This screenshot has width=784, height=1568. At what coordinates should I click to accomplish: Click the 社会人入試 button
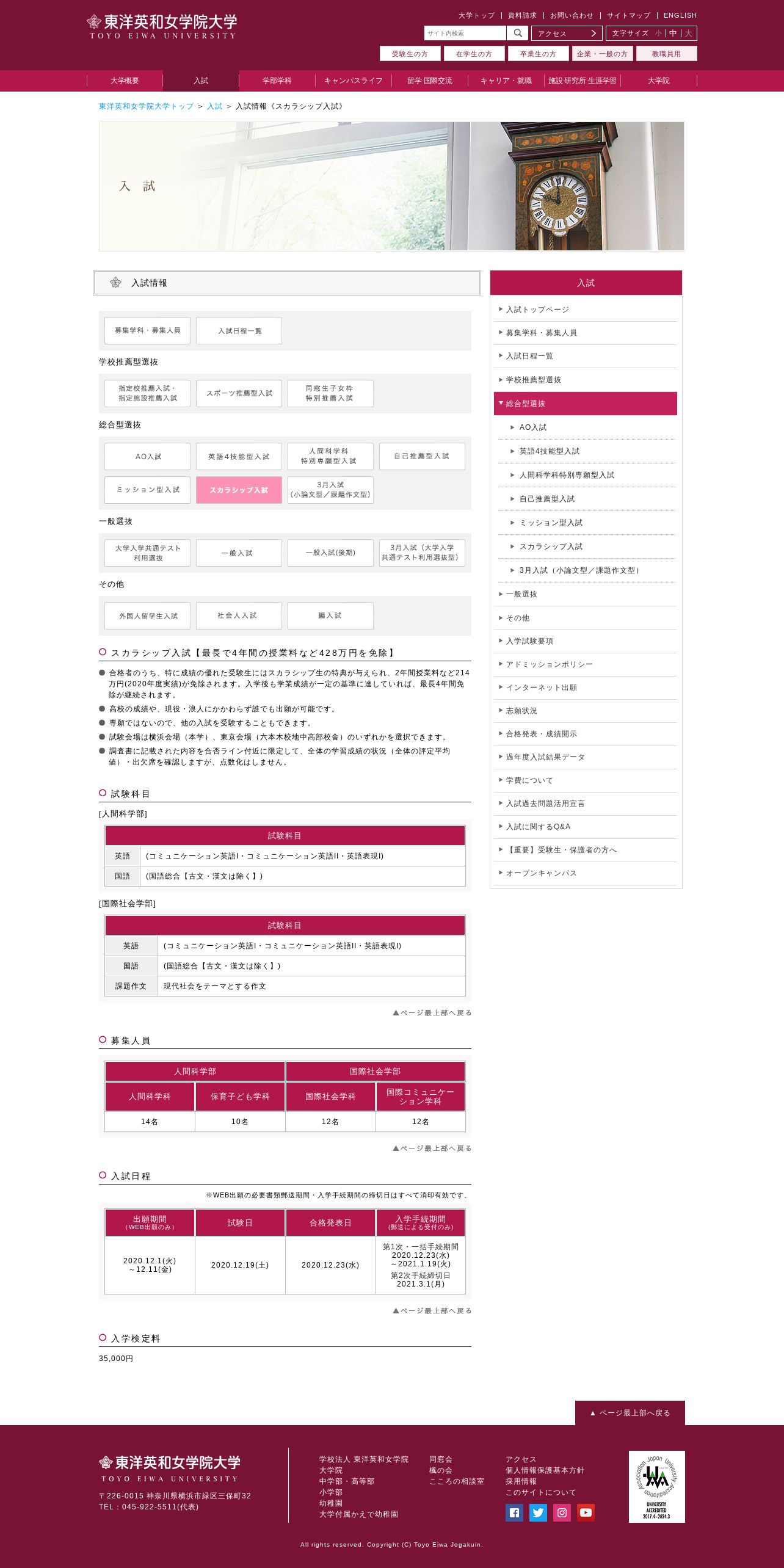[239, 615]
